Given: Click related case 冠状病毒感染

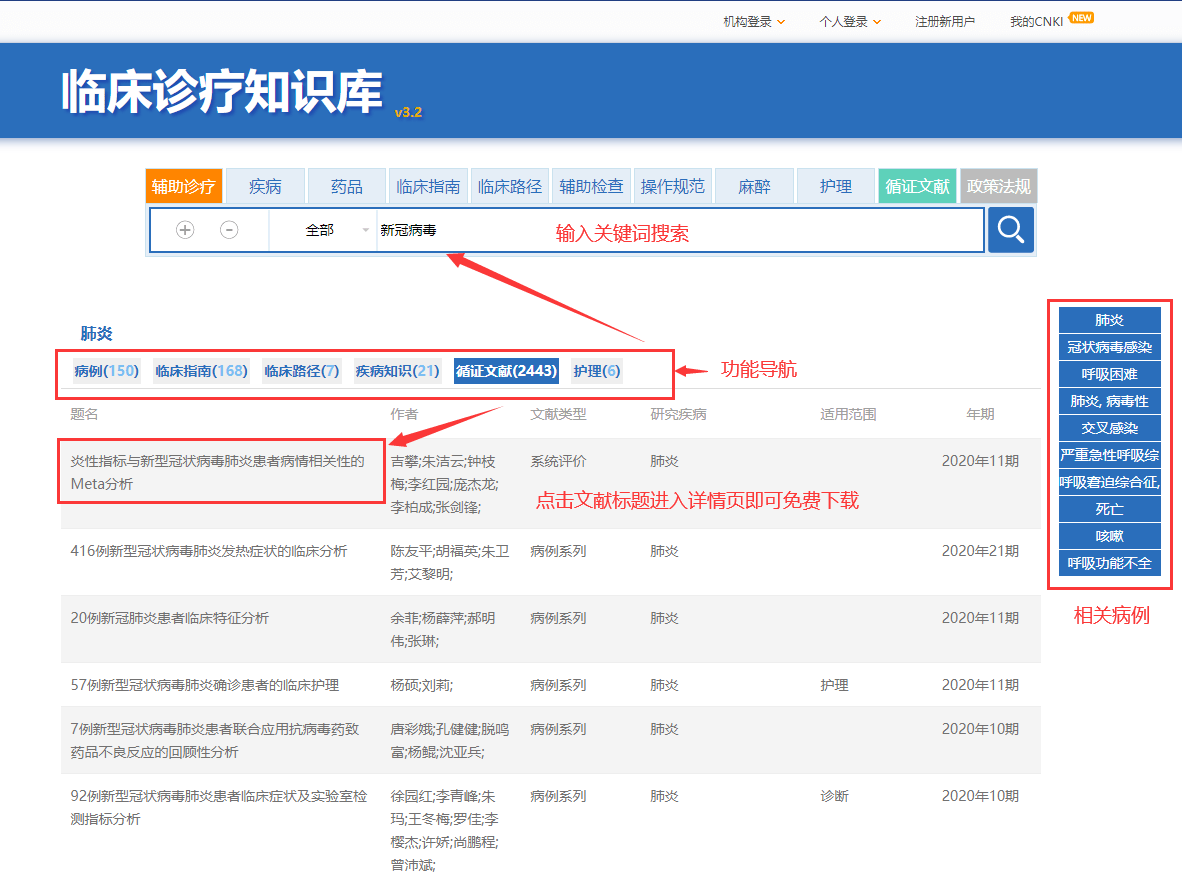Looking at the screenshot, I should point(1110,348).
